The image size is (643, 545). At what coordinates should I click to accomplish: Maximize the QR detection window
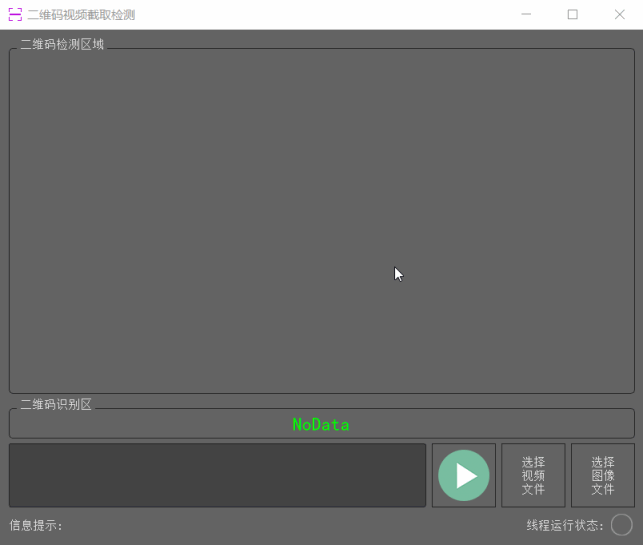click(573, 14)
